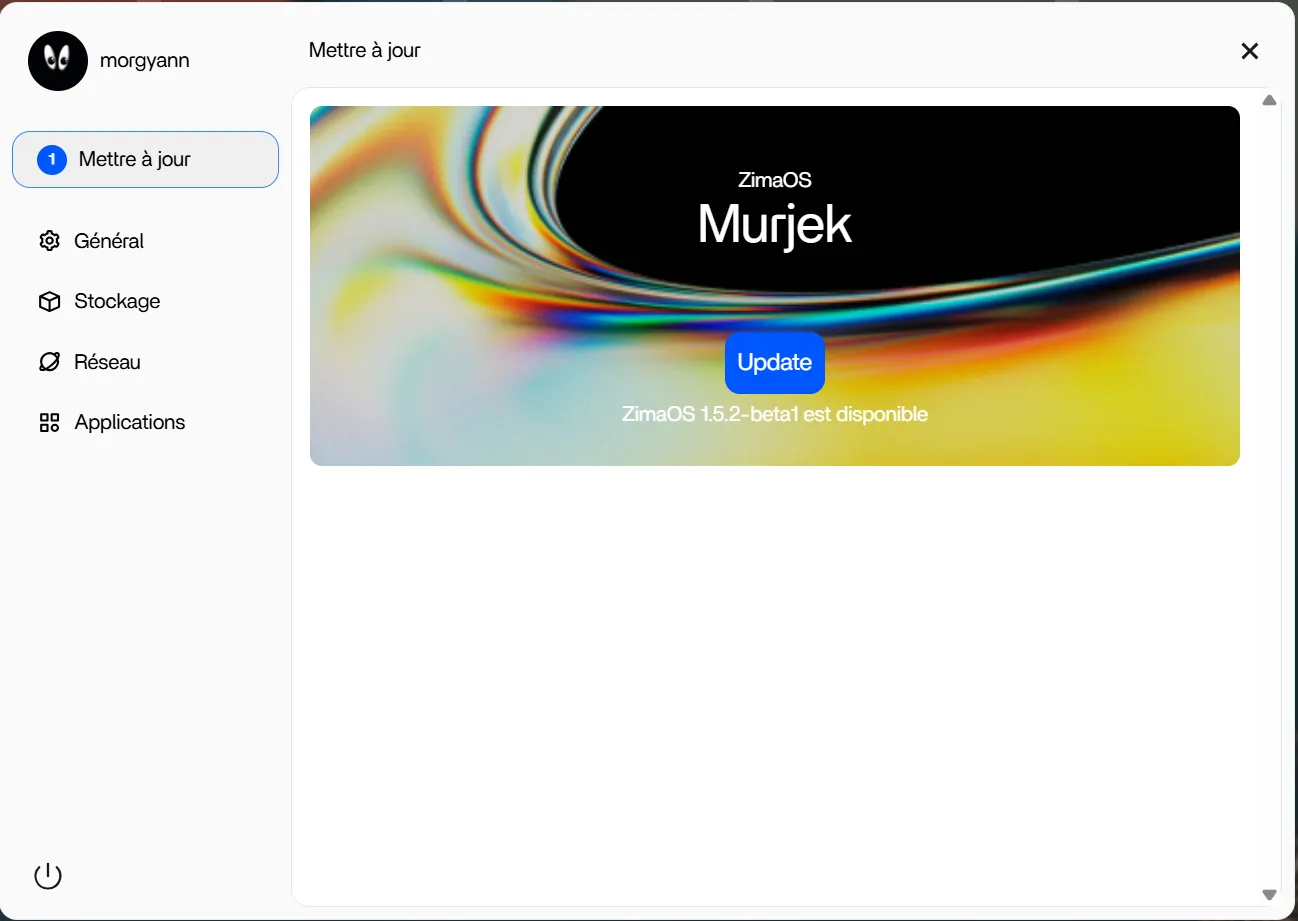Click the ZimaOS 1.5.2-beta1 disponible text
The height and width of the screenshot is (921, 1298).
(774, 413)
